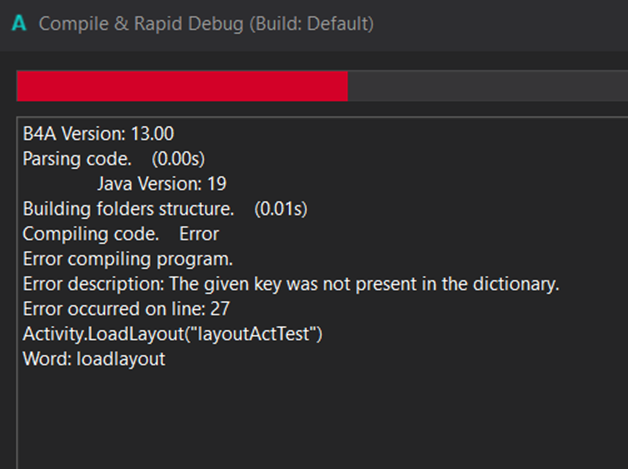This screenshot has height=469, width=628.
Task: Click the red filled part of the progress bar
Action: pyautogui.click(x=181, y=87)
